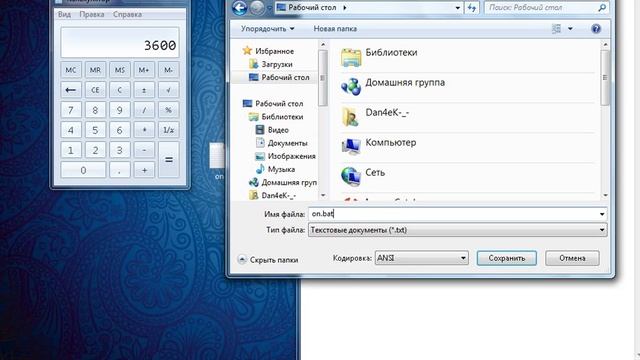This screenshot has height=360, width=640.
Task: Collapse folders with Скрыть папки
Action: coord(268,260)
